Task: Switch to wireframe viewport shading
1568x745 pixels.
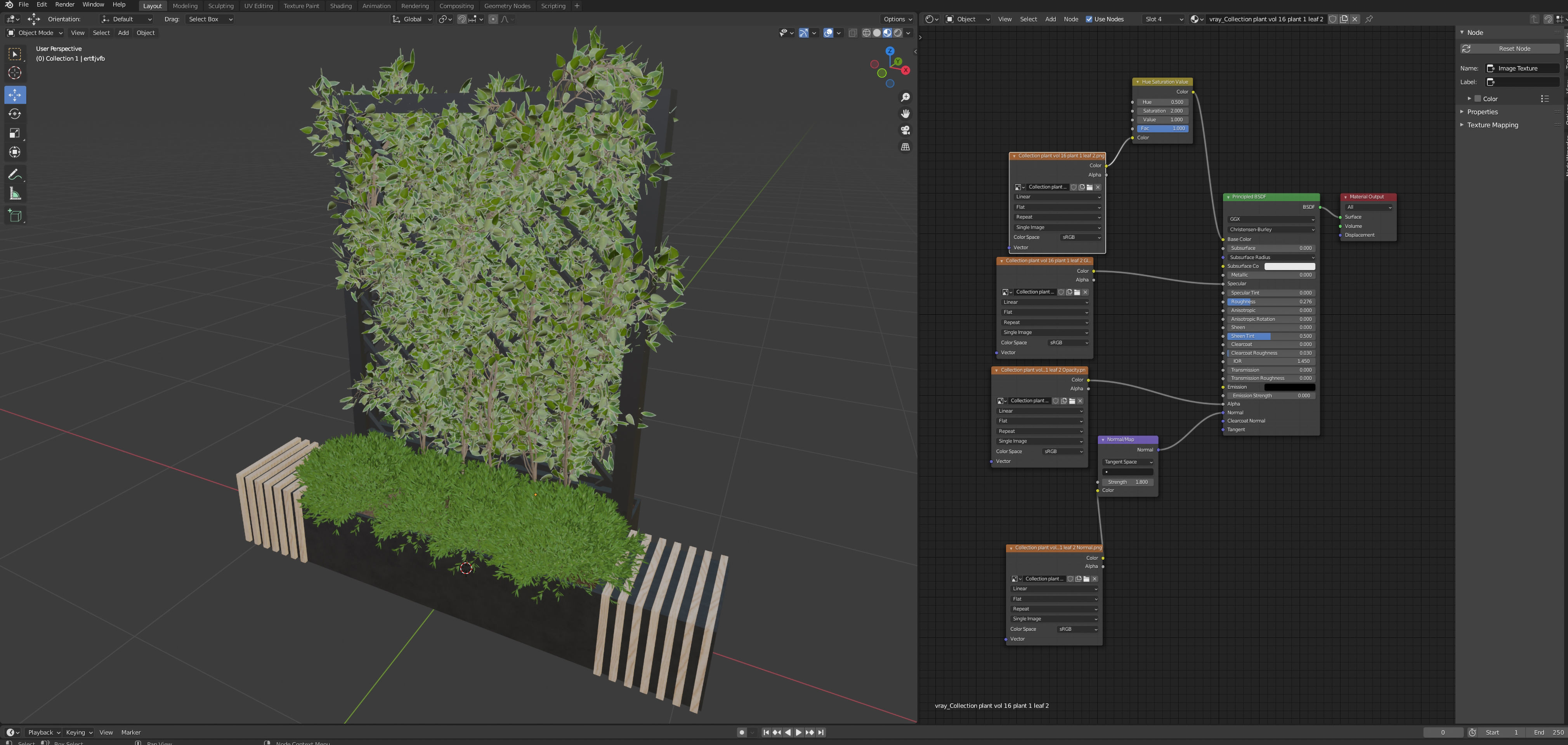Action: [866, 33]
